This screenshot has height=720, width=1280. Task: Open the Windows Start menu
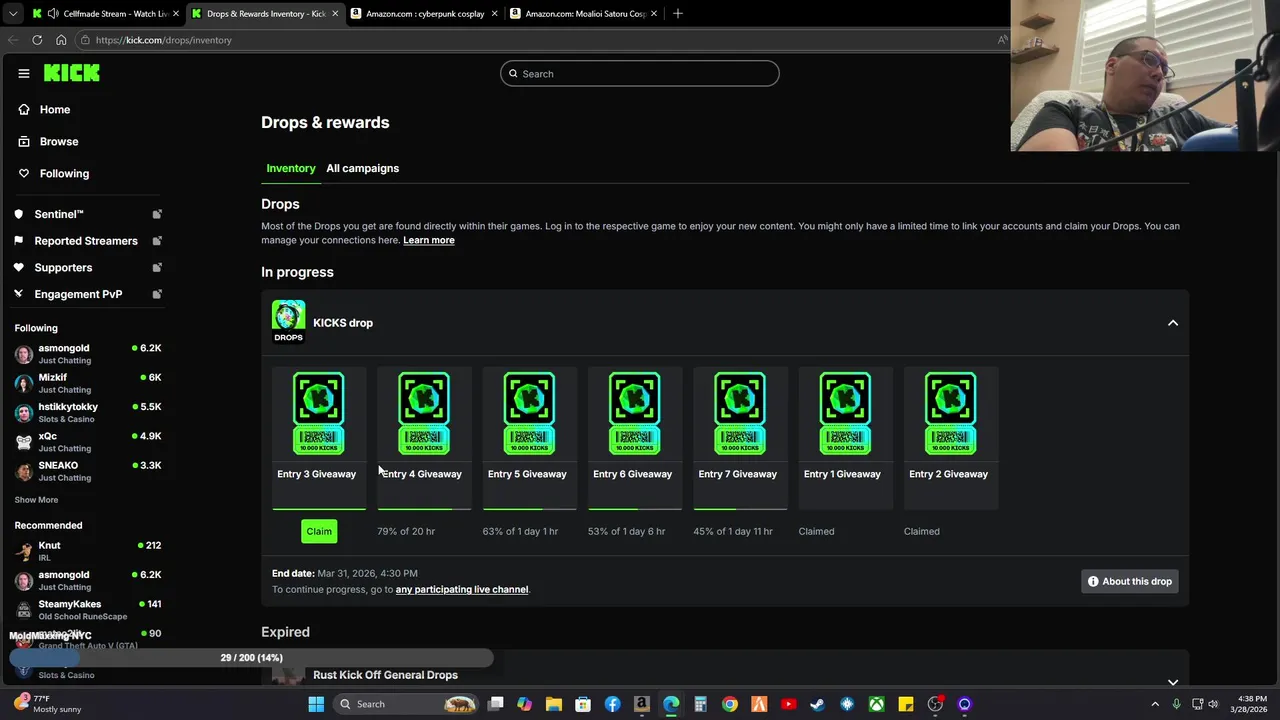click(316, 704)
